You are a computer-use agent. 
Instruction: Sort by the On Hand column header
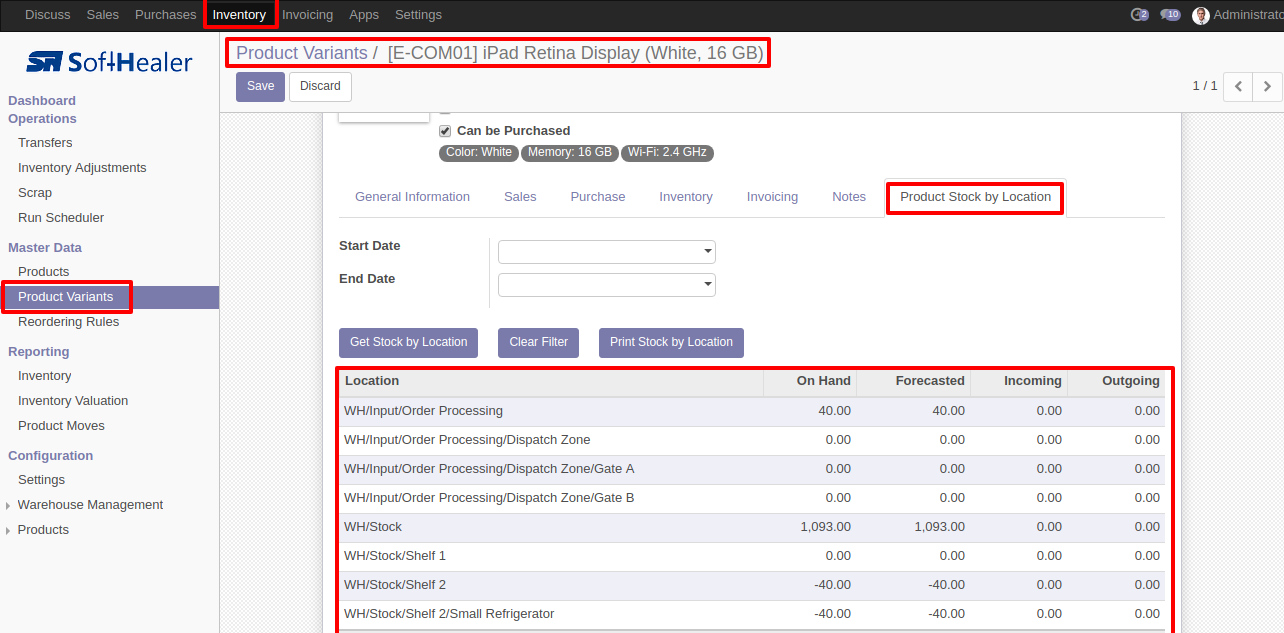pos(810,381)
